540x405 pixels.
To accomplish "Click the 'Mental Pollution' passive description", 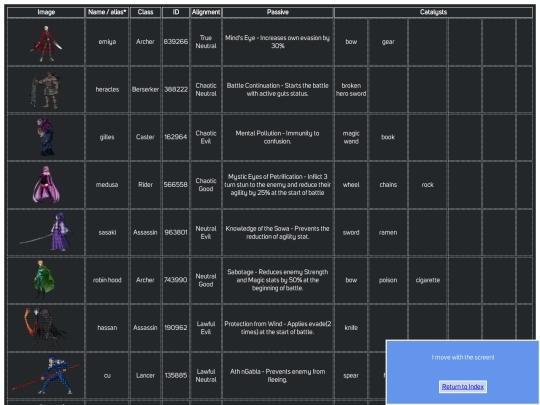I will click(x=278, y=137).
